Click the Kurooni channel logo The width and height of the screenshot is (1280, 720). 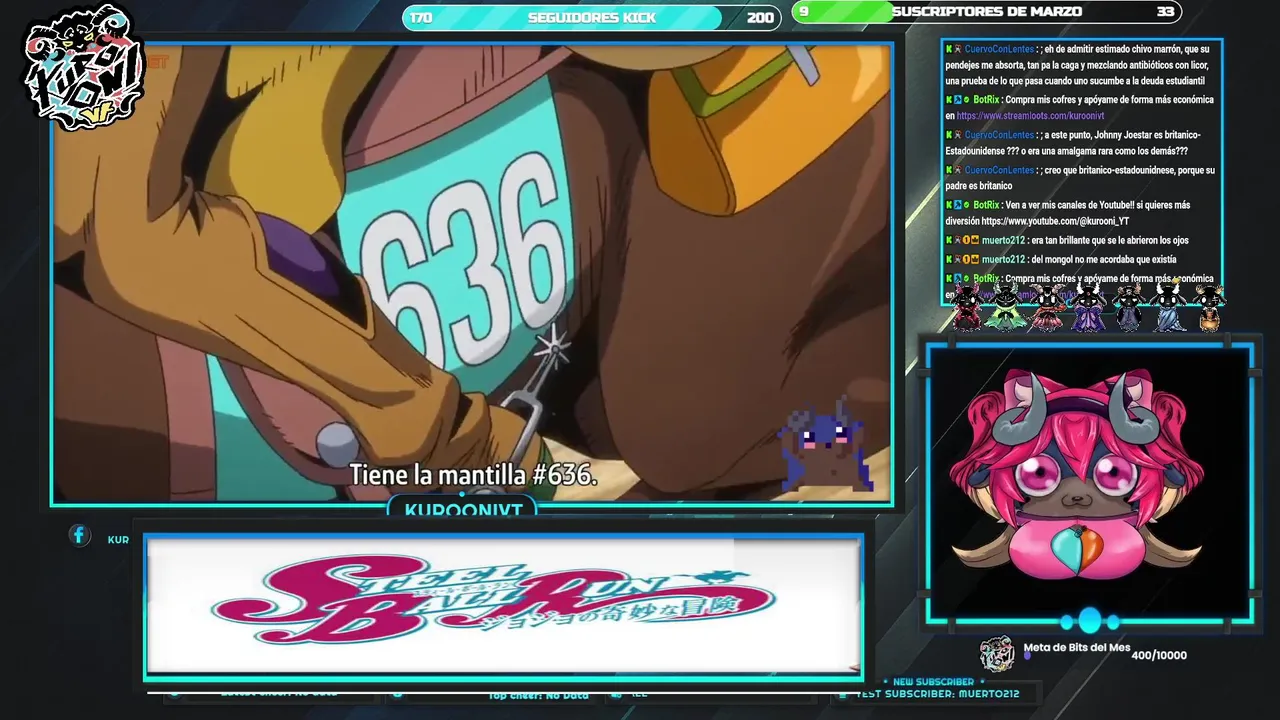click(82, 68)
